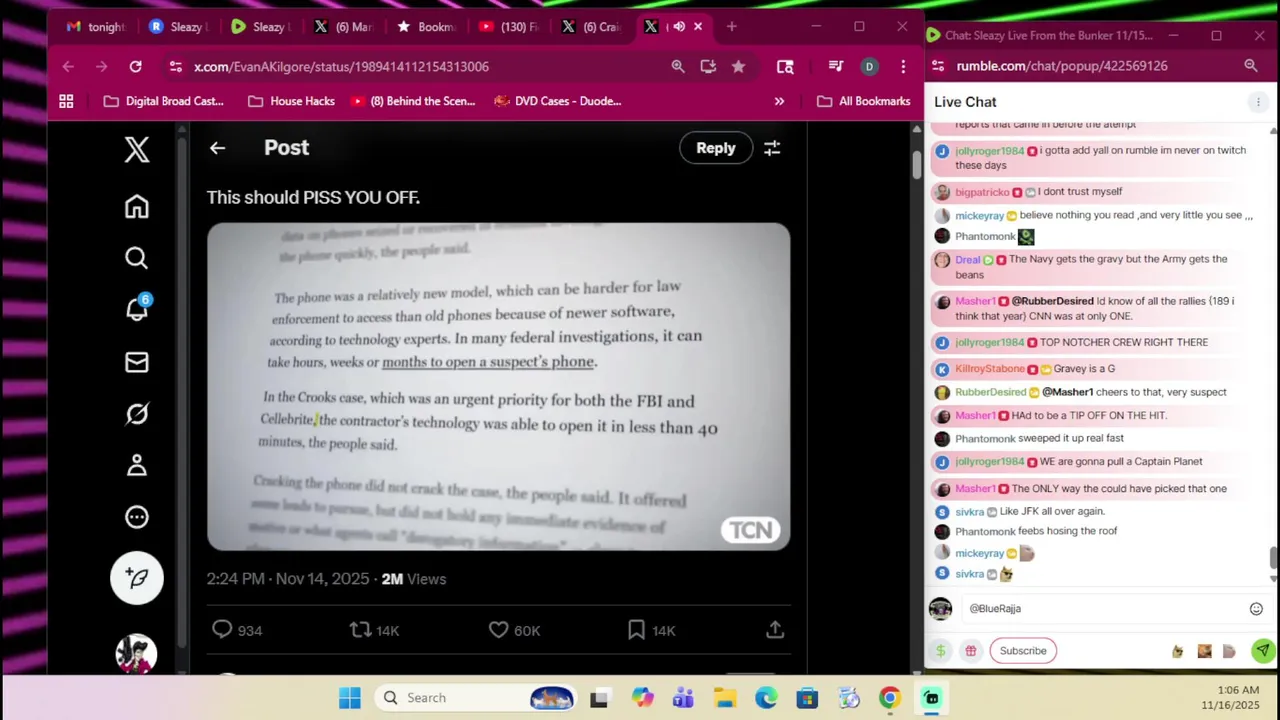The width and height of the screenshot is (1280, 720).
Task: Open X notifications bell with 6 badge
Action: pos(137,309)
